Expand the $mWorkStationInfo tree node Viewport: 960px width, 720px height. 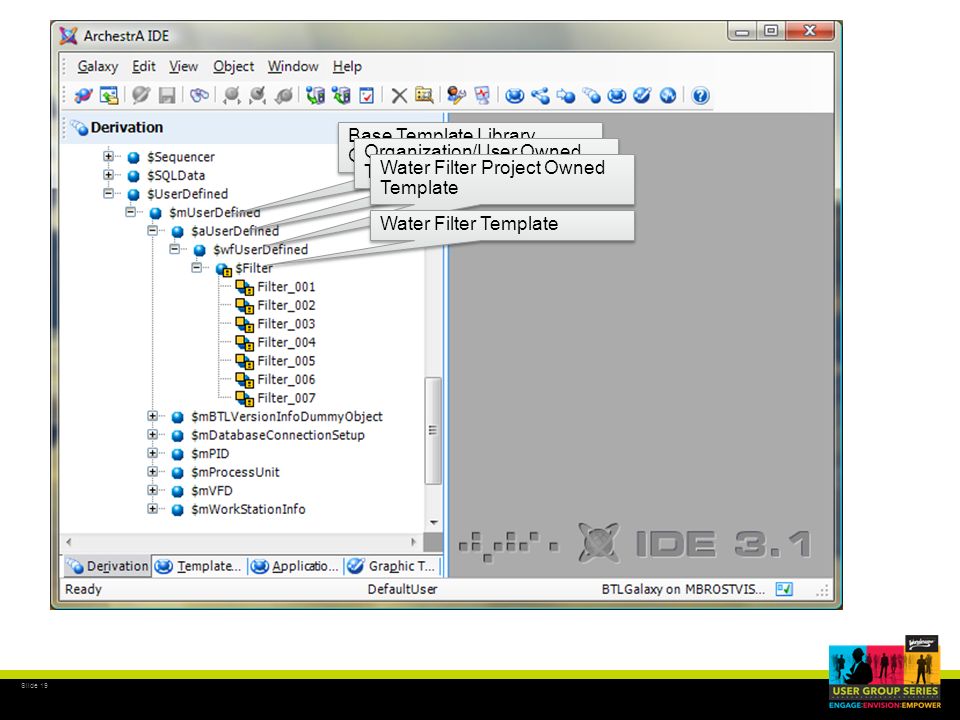tap(152, 508)
